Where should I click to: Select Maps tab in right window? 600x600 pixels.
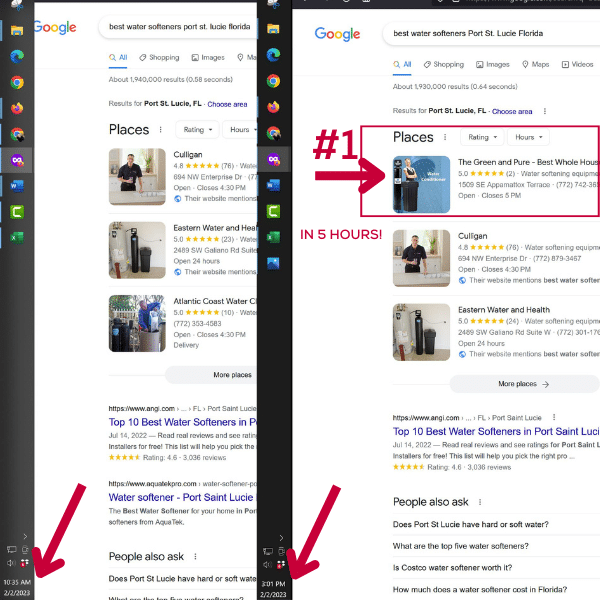536,65
